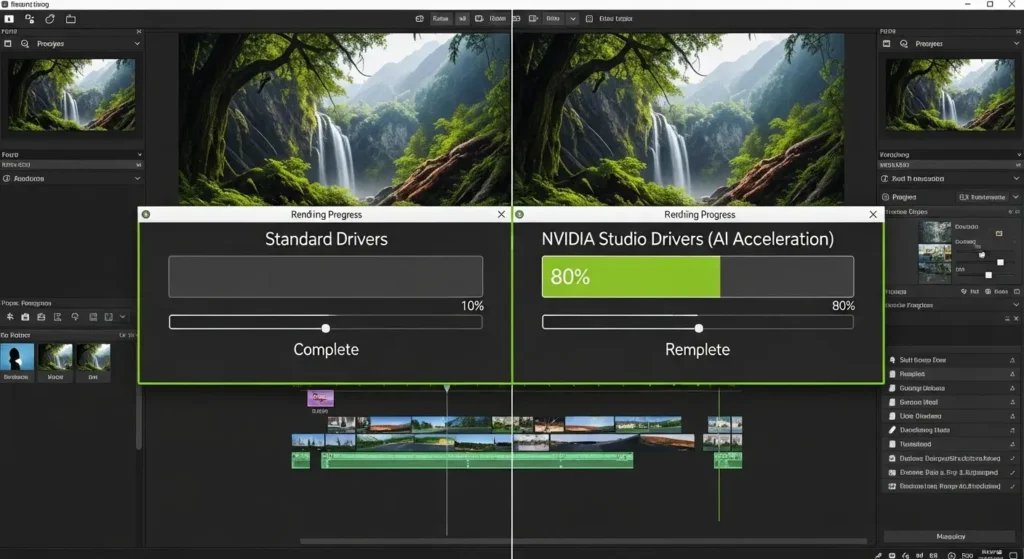Select the purple title clip on the timeline

click(320, 398)
